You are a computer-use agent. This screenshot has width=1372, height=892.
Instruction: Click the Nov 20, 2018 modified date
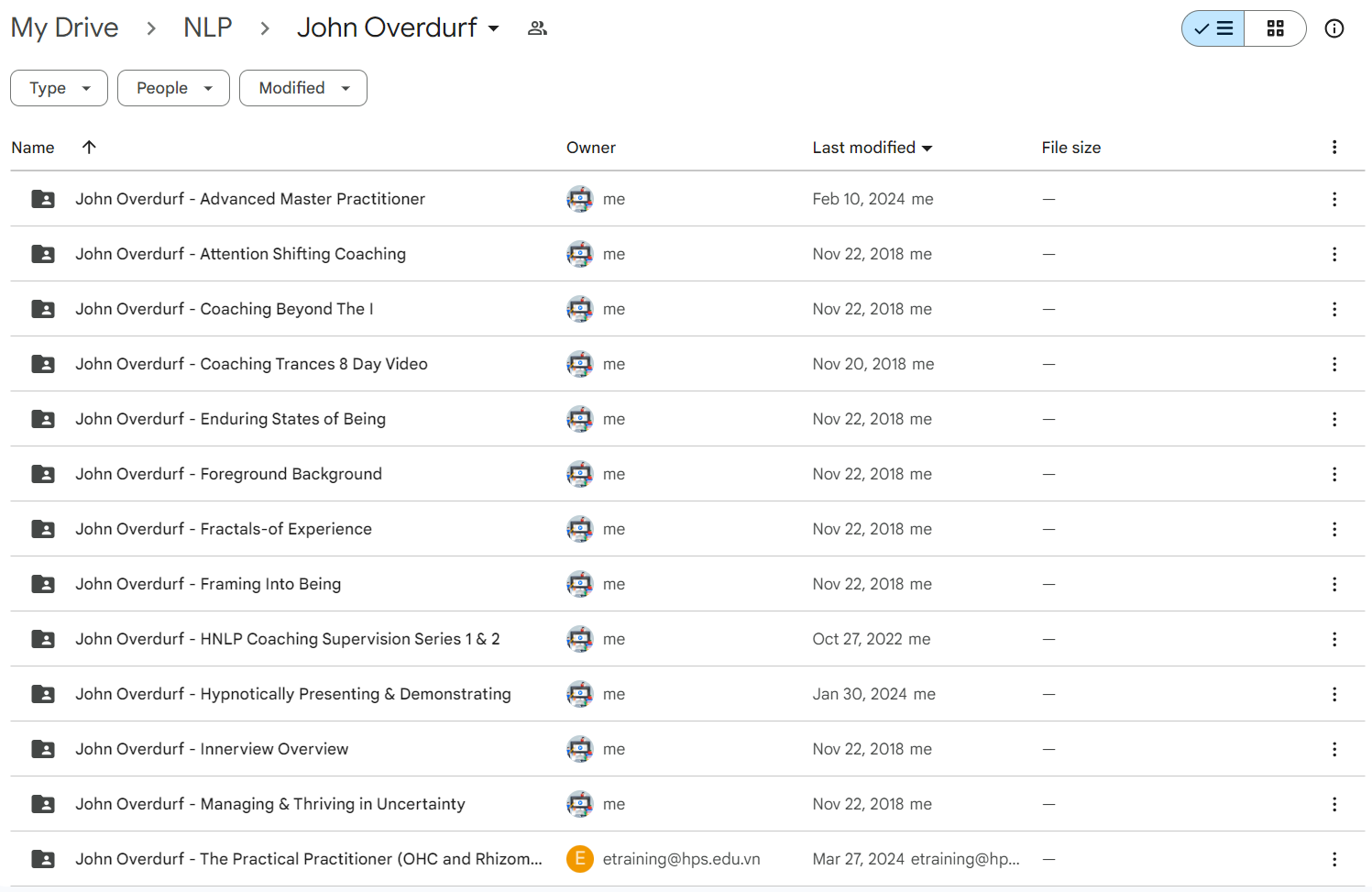pos(860,364)
